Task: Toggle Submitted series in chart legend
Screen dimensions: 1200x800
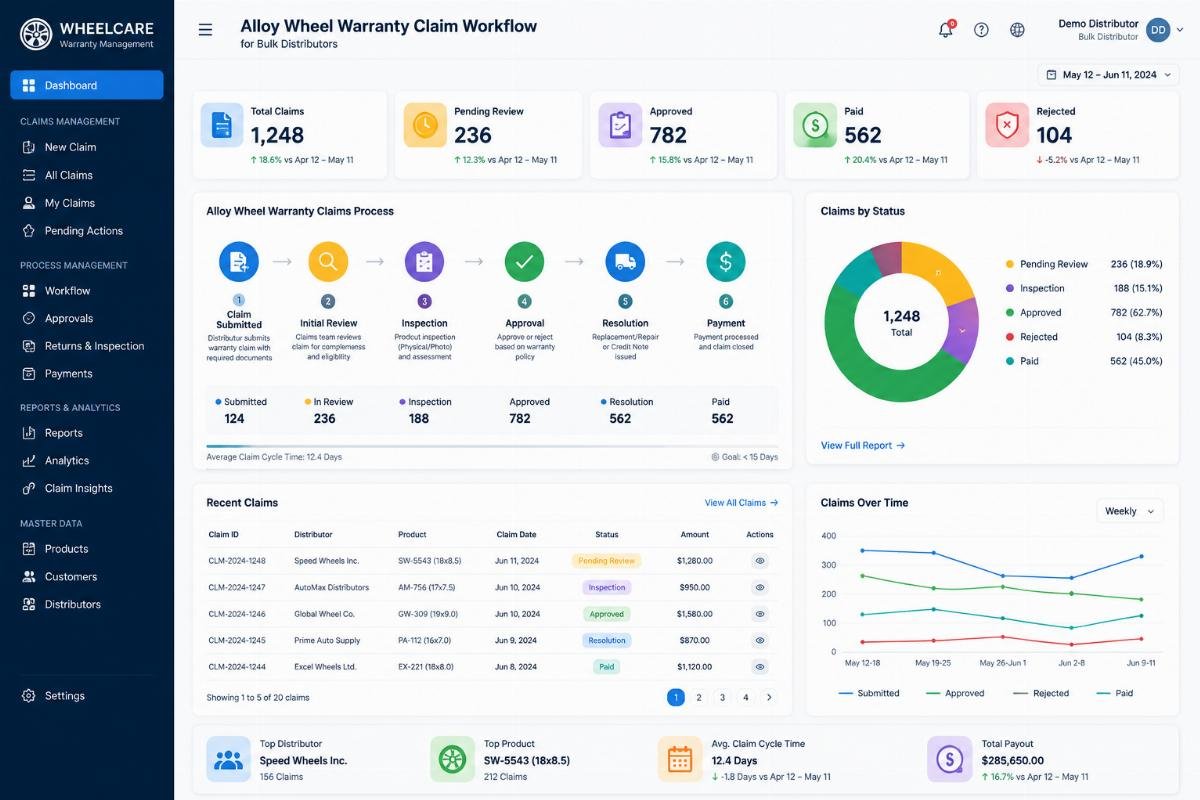Action: (x=869, y=693)
